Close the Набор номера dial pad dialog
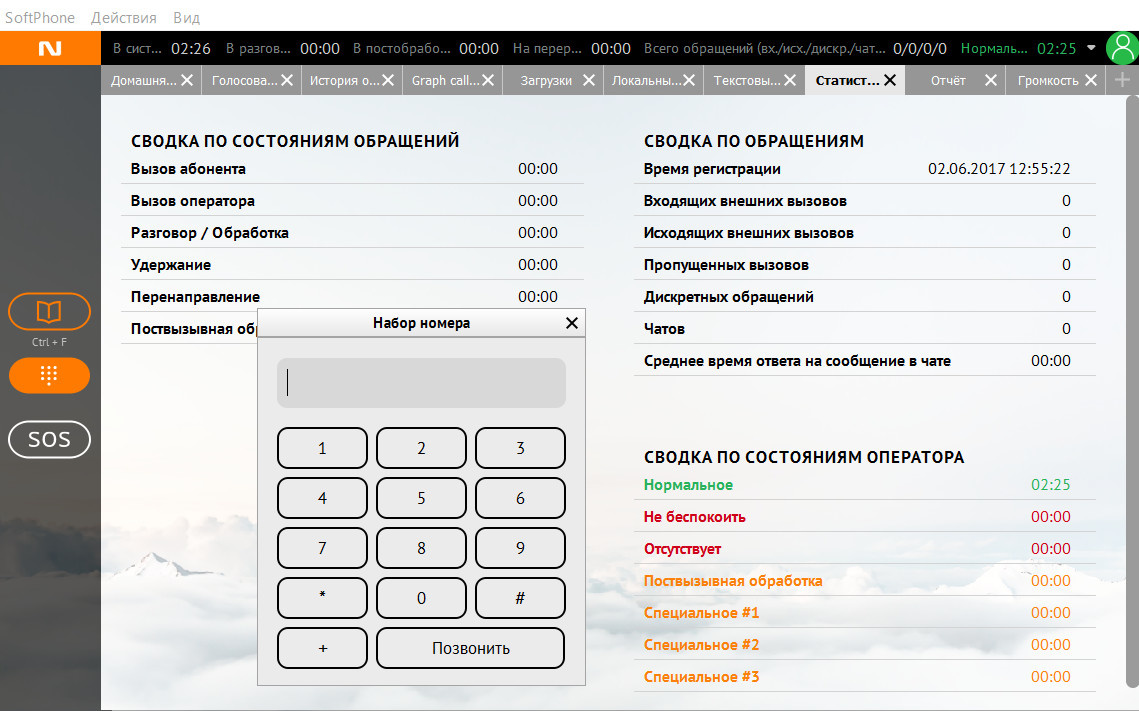1139x711 pixels. click(x=572, y=323)
